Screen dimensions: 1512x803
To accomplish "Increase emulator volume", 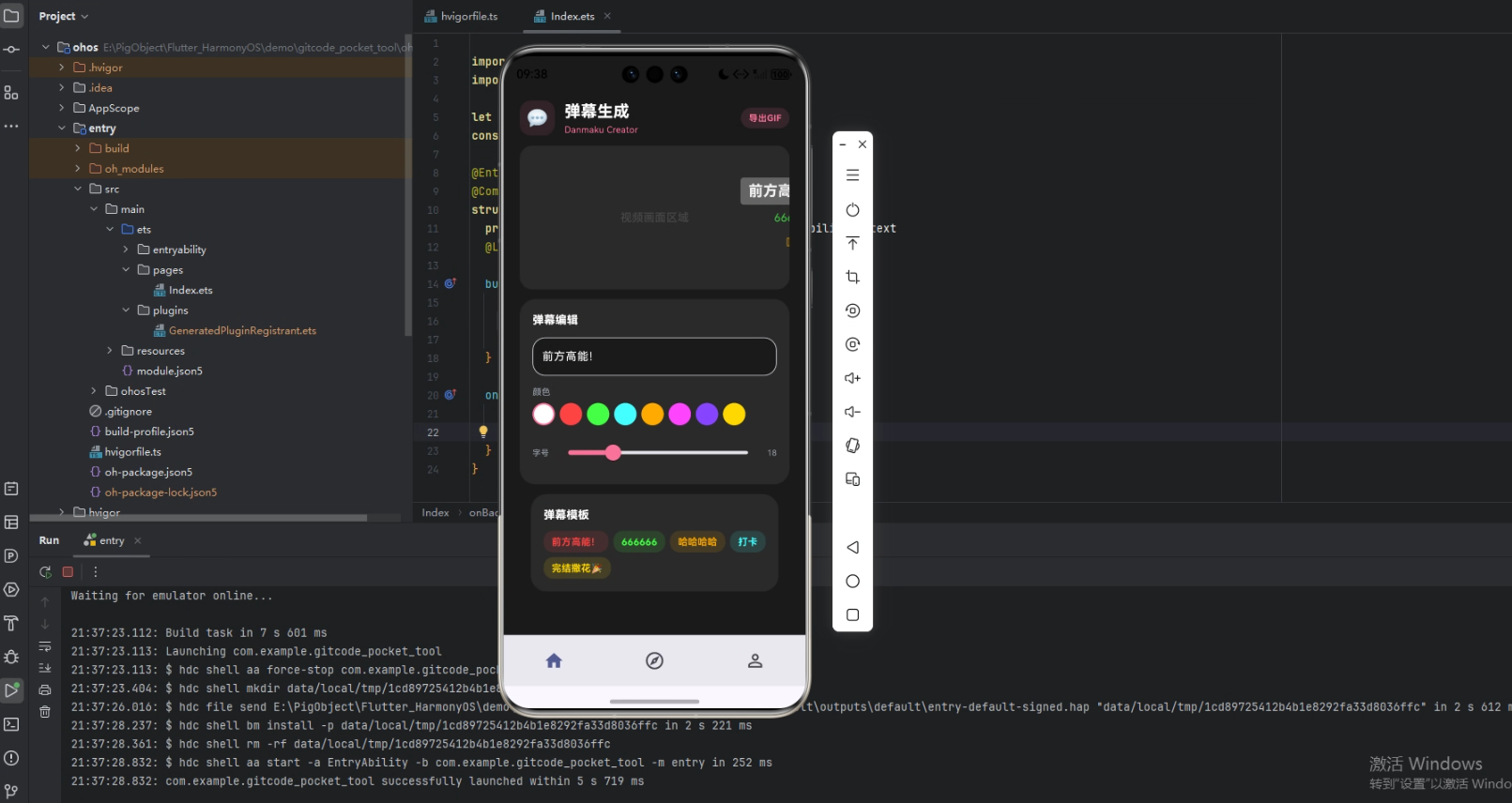I will (x=852, y=378).
